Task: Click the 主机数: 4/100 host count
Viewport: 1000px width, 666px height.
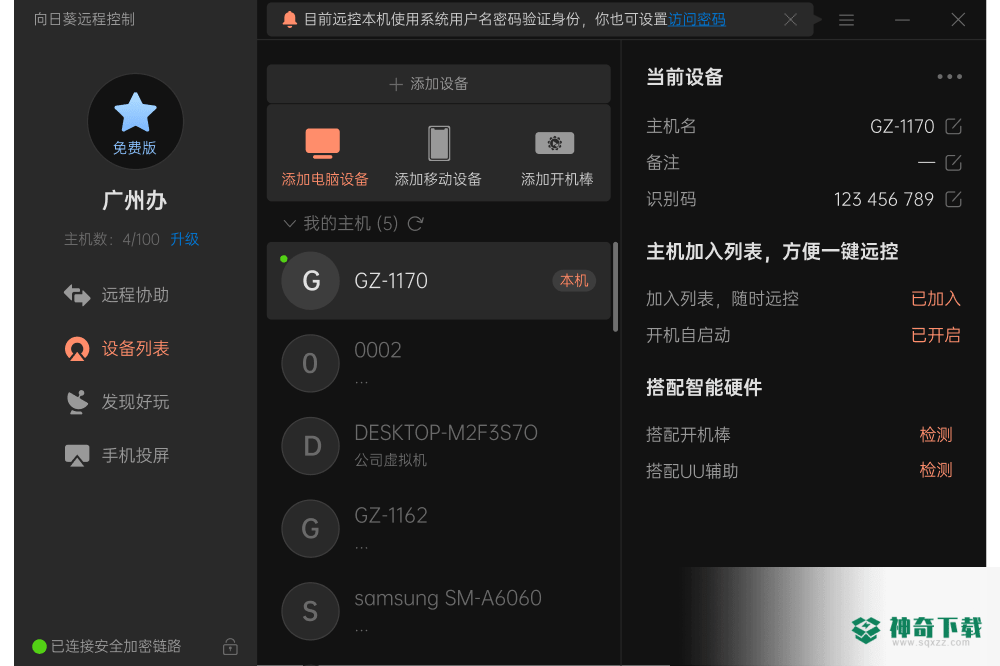Action: [112, 239]
